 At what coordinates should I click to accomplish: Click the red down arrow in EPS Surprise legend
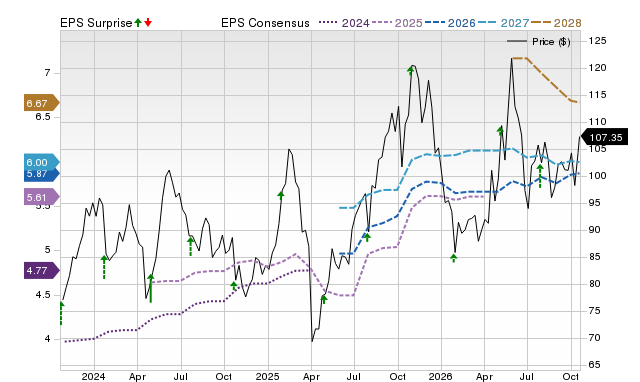tap(148, 22)
